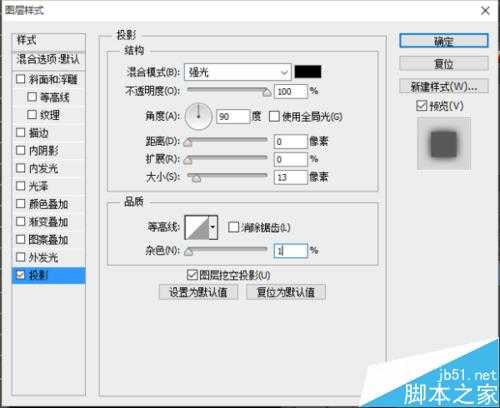The height and width of the screenshot is (408, 500).
Task: Click the 复位 reset button
Action: (444, 63)
